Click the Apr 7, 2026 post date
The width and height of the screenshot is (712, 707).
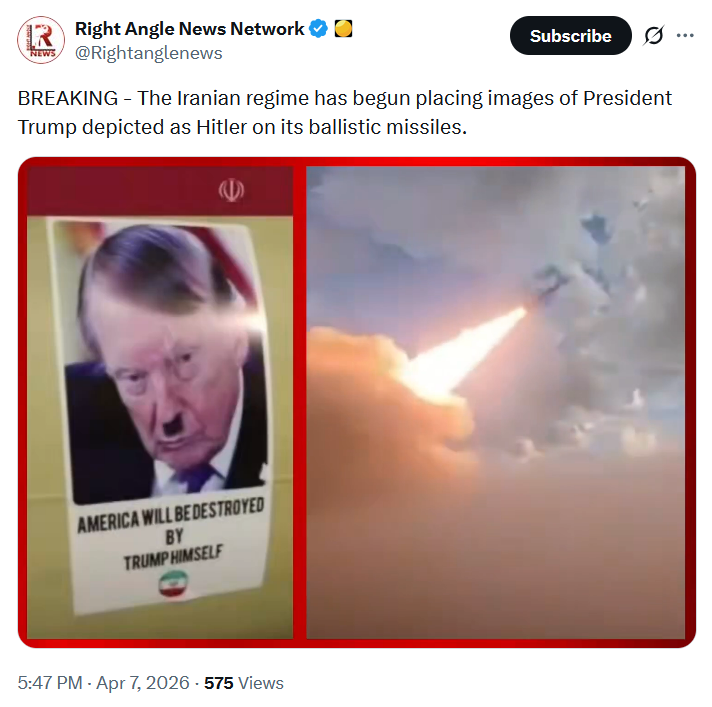pos(143,683)
